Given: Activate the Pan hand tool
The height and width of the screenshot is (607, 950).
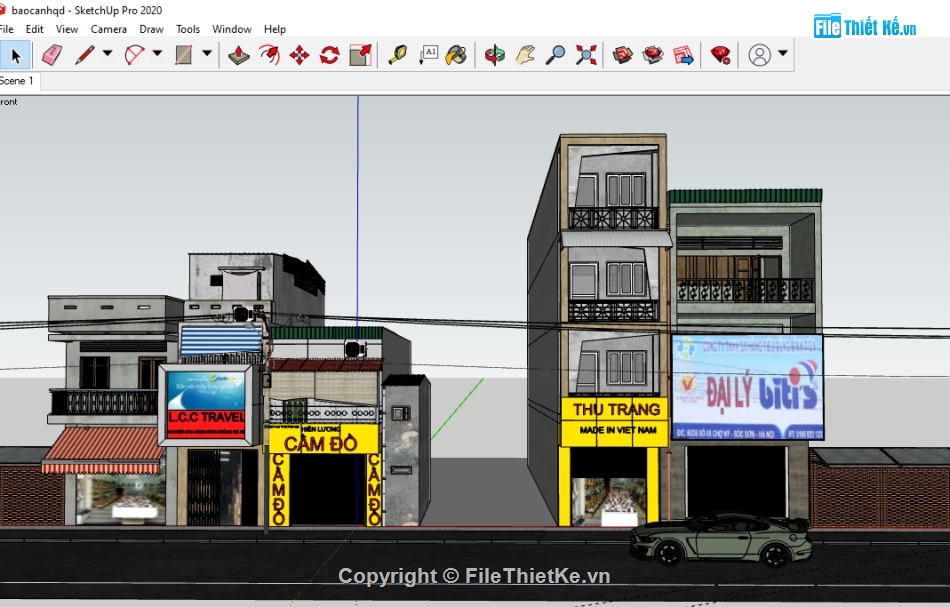Looking at the screenshot, I should [525, 55].
